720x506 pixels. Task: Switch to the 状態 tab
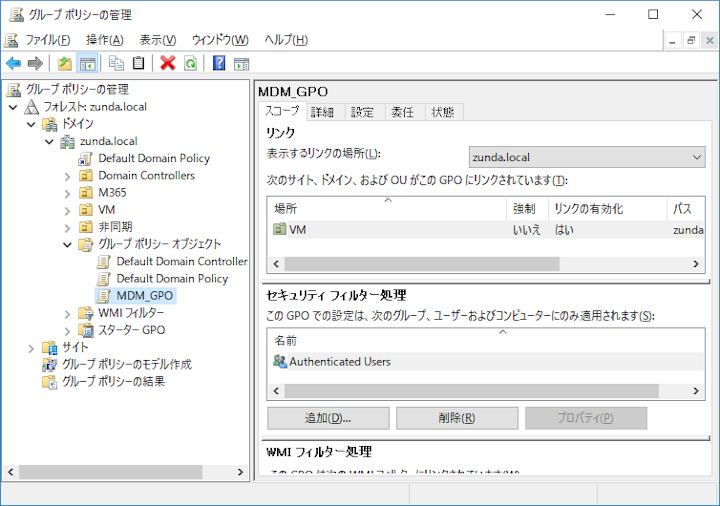[443, 112]
